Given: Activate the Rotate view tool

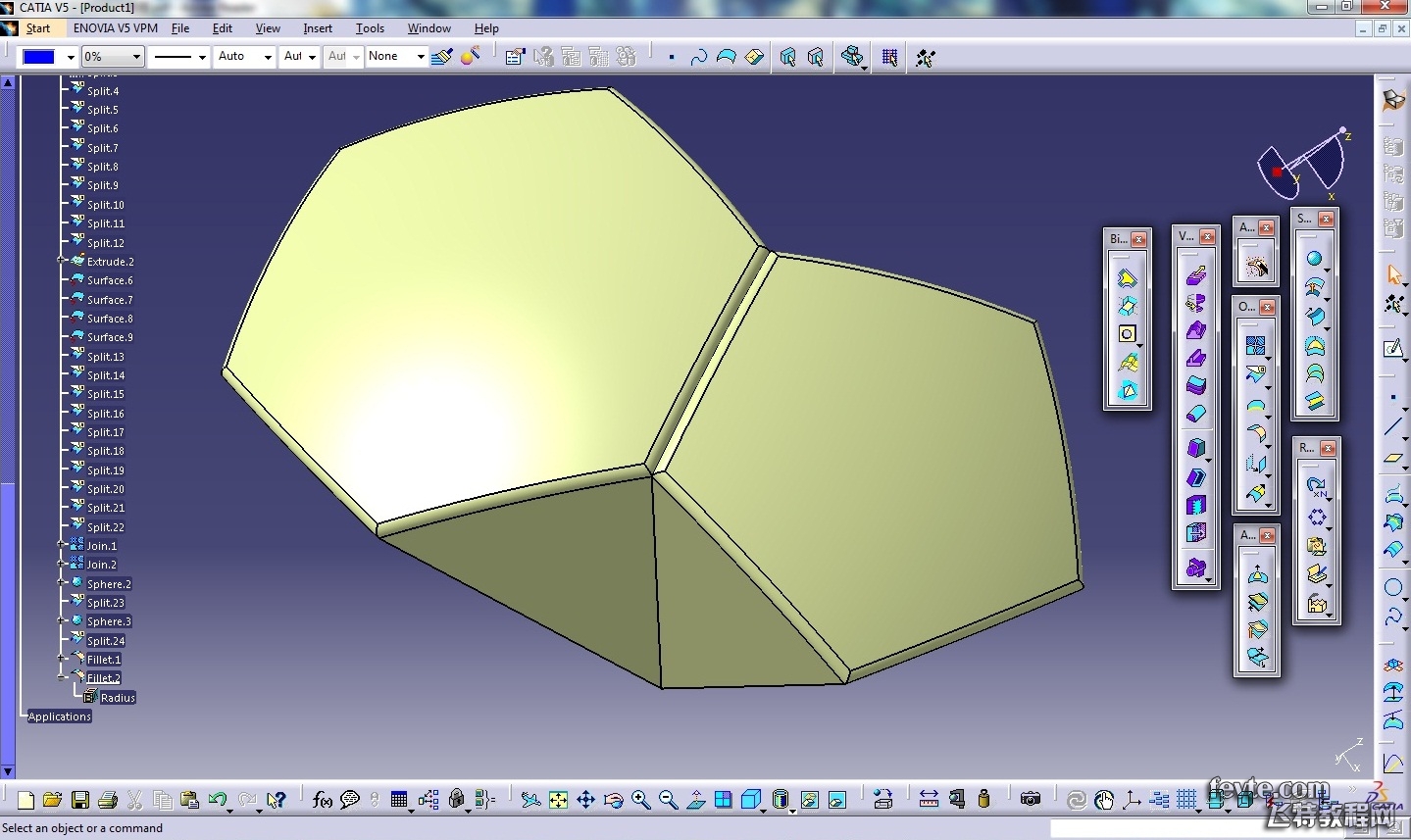Looking at the screenshot, I should coord(613,800).
